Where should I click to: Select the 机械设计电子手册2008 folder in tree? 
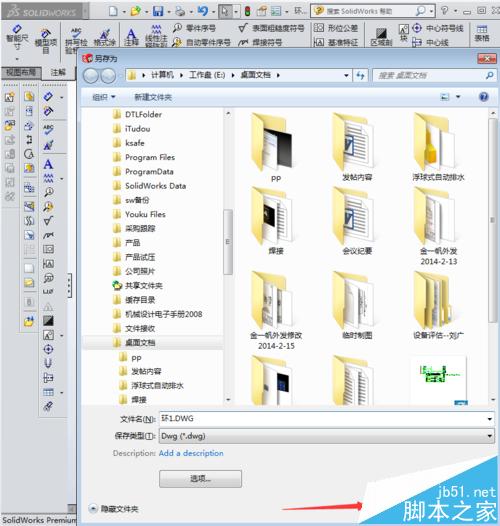[x=158, y=314]
